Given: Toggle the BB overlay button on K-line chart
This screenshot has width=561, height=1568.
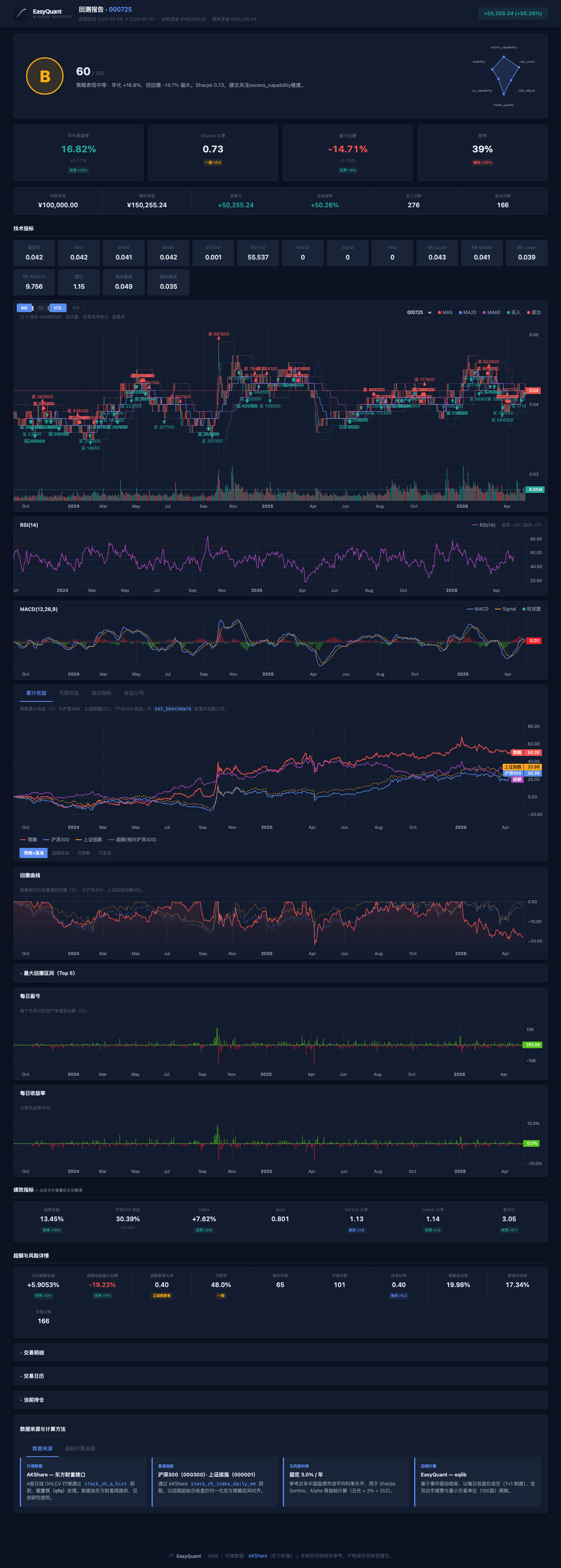Looking at the screenshot, I should [x=41, y=308].
